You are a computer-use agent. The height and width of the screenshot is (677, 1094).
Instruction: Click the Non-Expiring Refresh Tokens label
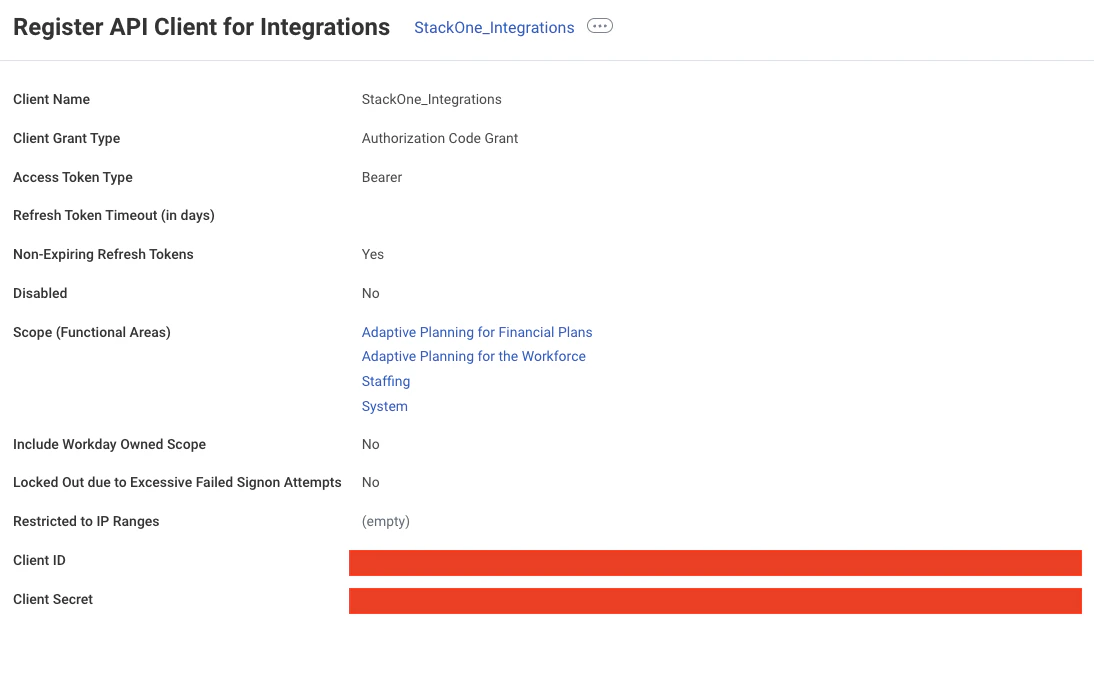(x=103, y=254)
